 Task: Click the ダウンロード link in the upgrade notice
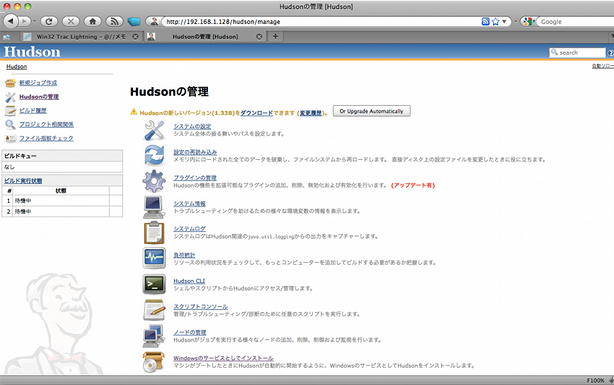coord(256,113)
